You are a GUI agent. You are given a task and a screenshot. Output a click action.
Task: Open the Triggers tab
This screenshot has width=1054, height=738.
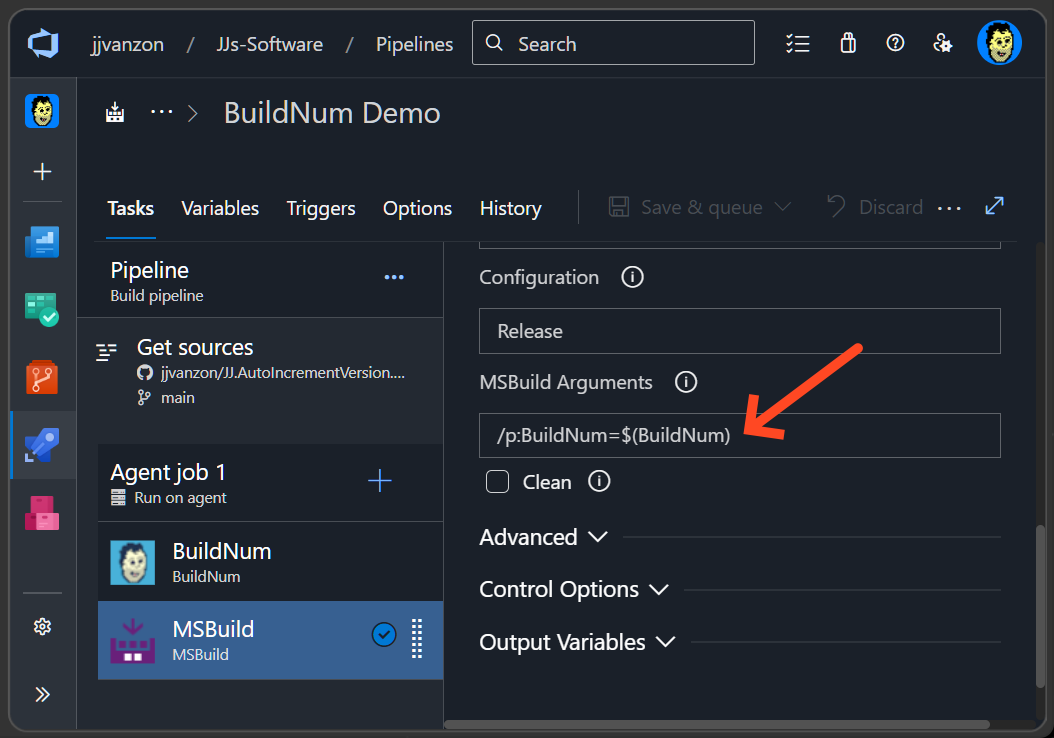point(321,208)
